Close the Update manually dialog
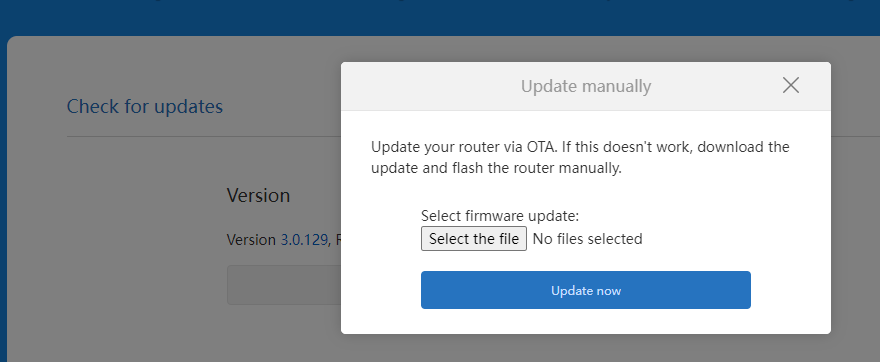 790,85
